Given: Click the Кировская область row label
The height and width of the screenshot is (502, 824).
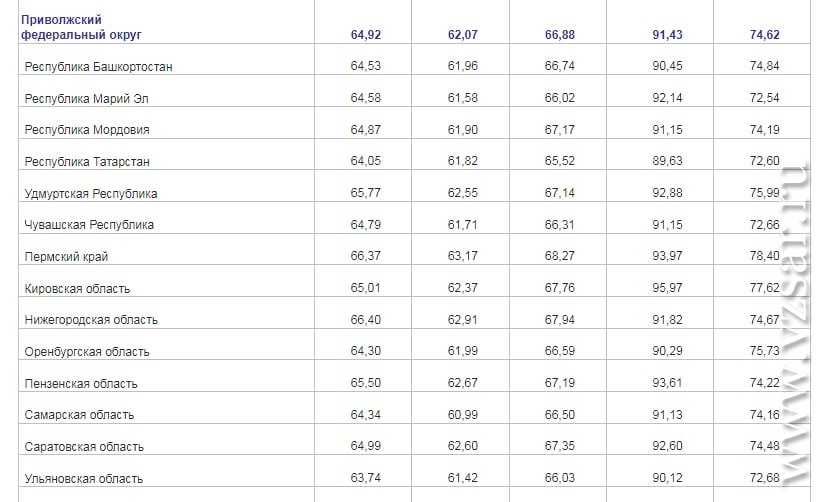Looking at the screenshot, I should coord(78,289).
